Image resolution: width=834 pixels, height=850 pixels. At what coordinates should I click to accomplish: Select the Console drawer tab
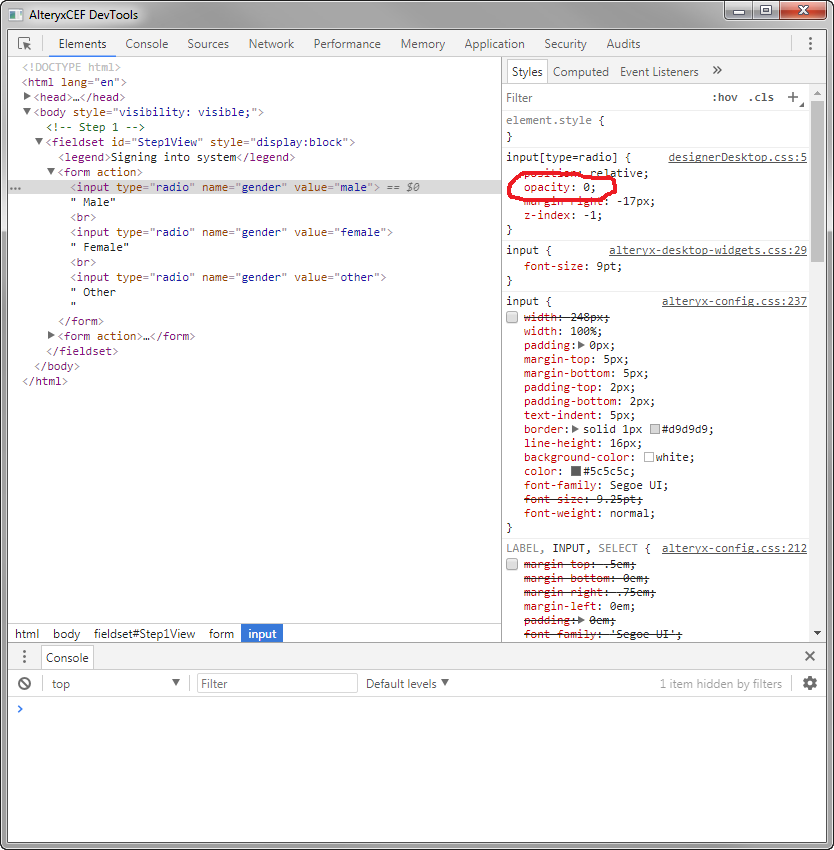pos(67,658)
